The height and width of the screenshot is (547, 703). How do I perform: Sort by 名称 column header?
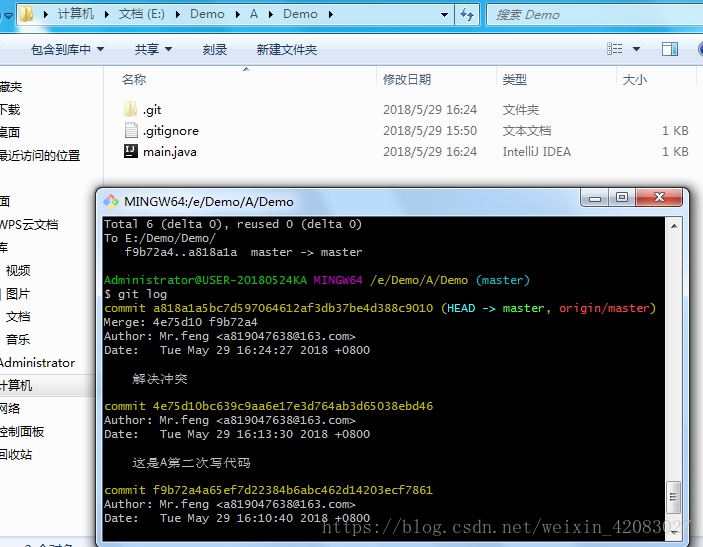click(x=134, y=79)
